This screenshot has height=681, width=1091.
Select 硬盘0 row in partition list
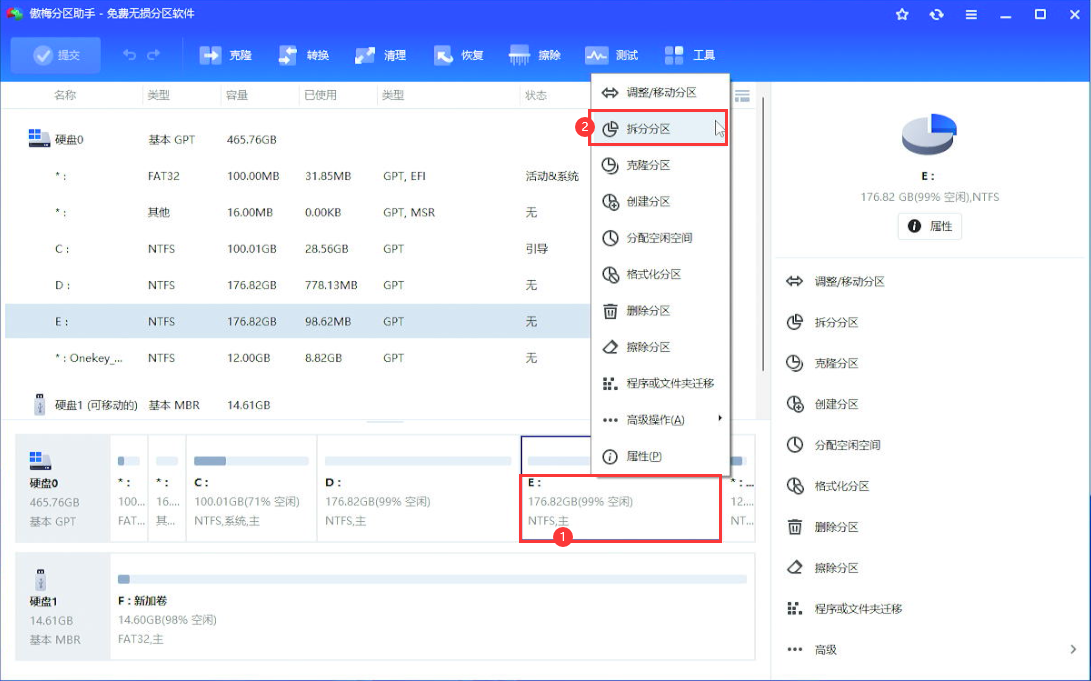click(297, 139)
